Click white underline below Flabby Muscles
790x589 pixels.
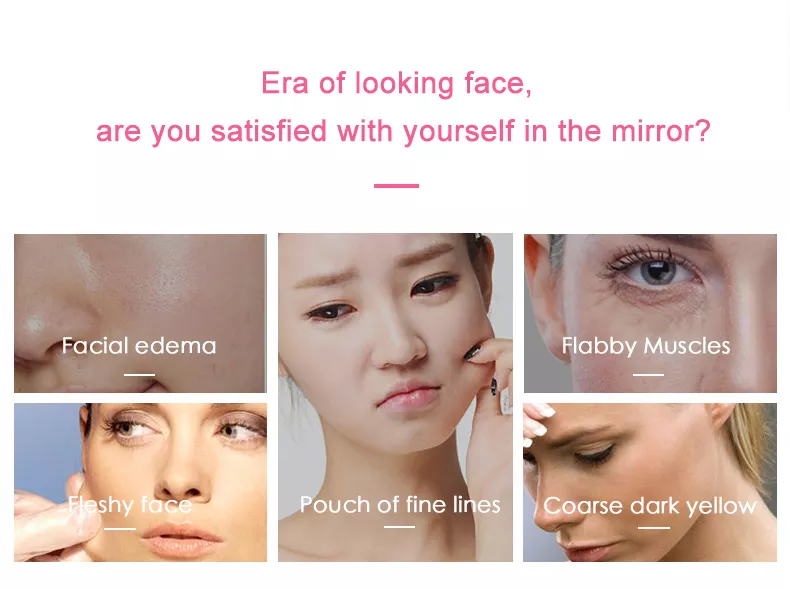(648, 374)
